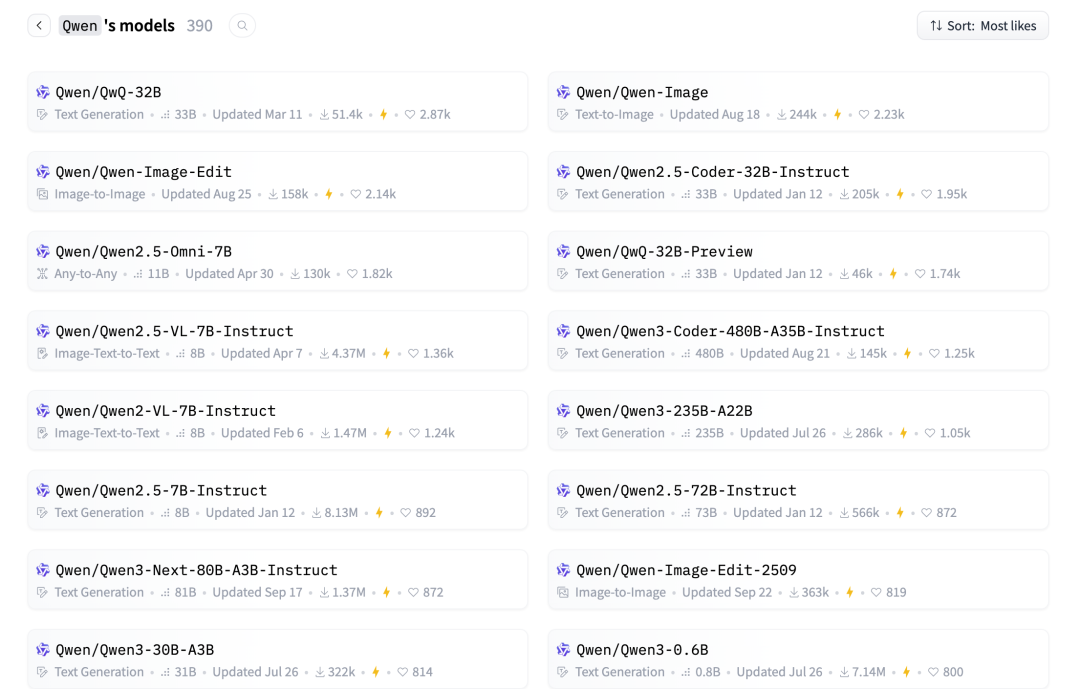
Task: Click 'Text Generation' label on Qwen3-Next-80B-A3B-Instruct
Action: (x=99, y=593)
